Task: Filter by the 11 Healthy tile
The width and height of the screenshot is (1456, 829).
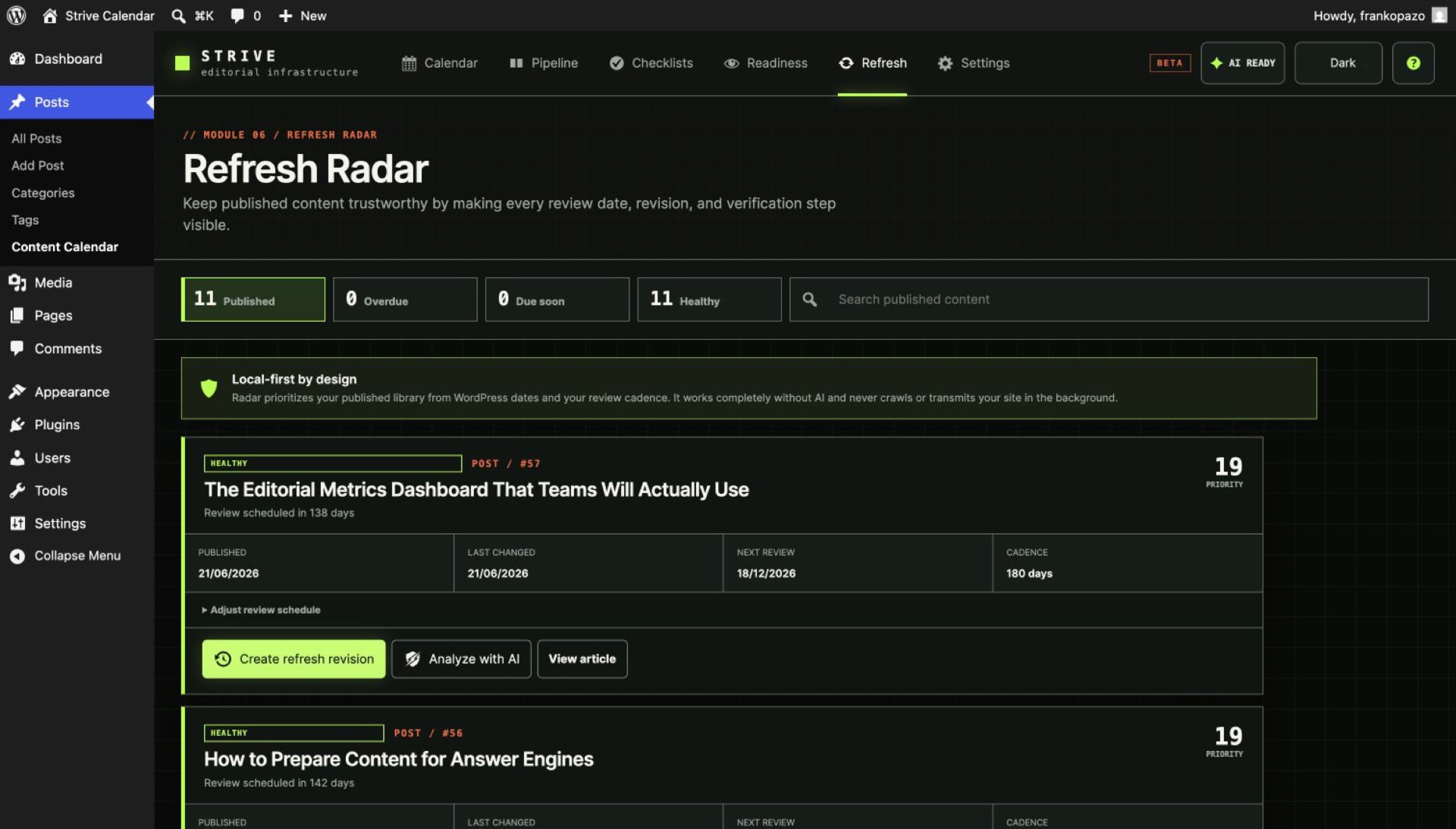Action: pyautogui.click(x=709, y=300)
